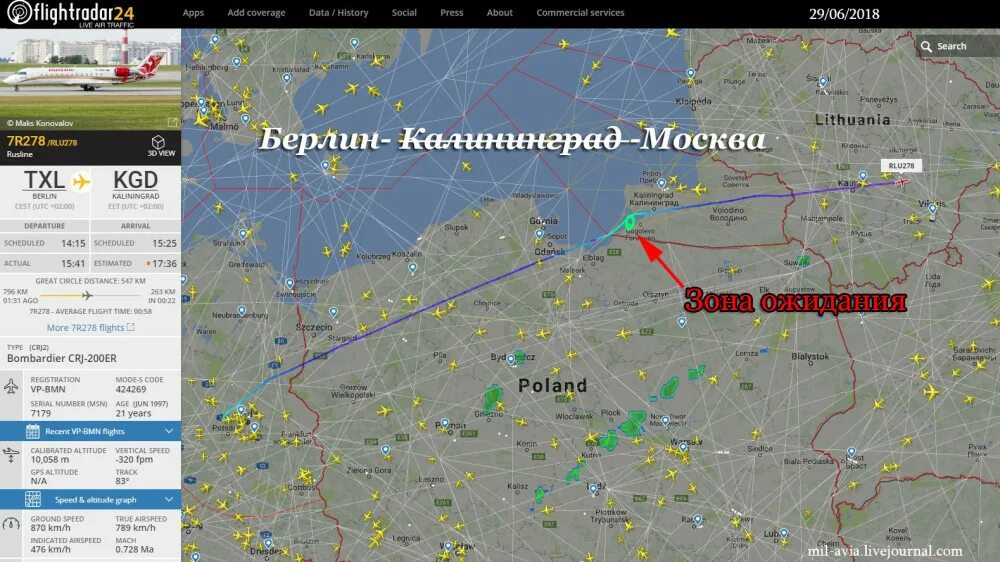Click the 7R278 flight number header

click(26, 142)
